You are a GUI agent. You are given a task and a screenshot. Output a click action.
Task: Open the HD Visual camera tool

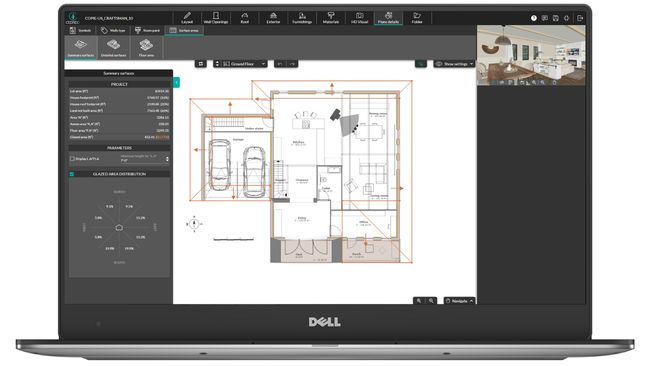coord(359,18)
